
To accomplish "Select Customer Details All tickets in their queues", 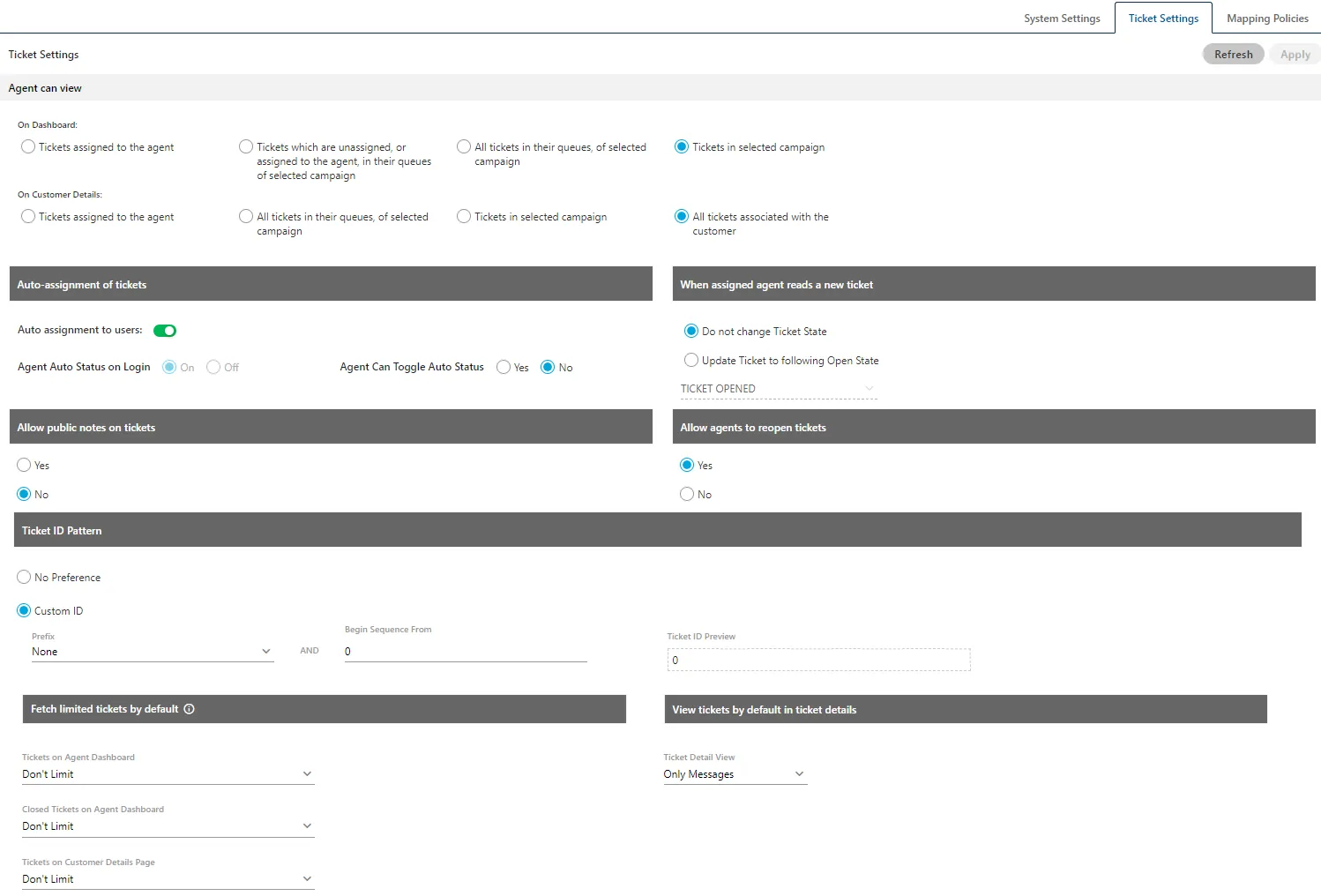I will pos(246,216).
